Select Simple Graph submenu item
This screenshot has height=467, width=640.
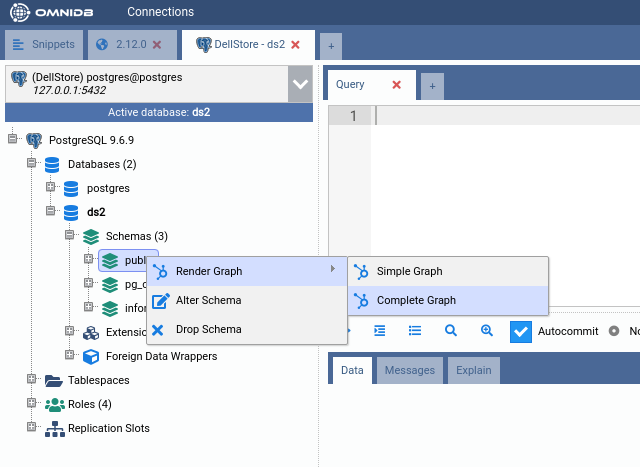point(448,271)
